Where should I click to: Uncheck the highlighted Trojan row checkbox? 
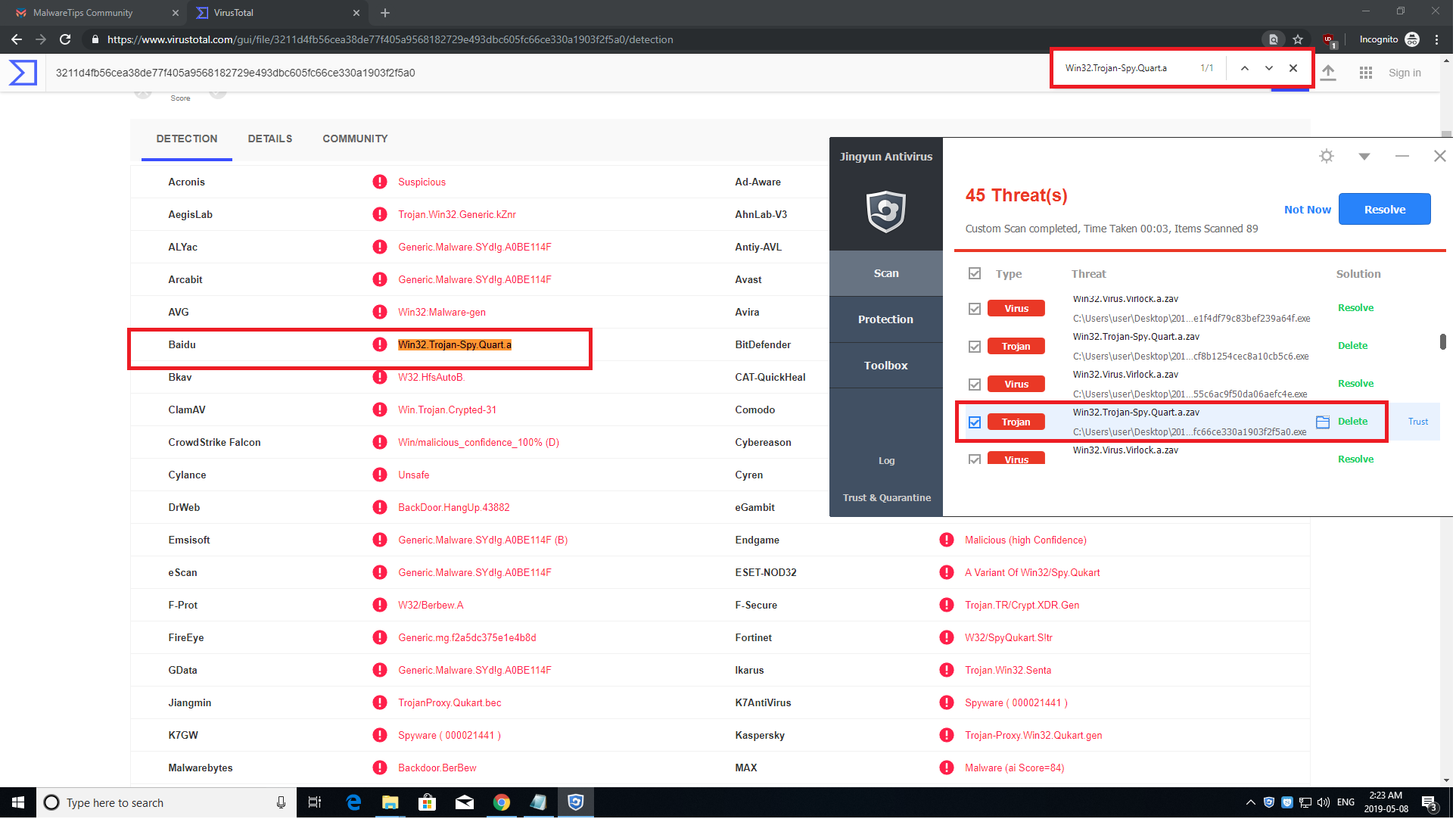coord(976,422)
